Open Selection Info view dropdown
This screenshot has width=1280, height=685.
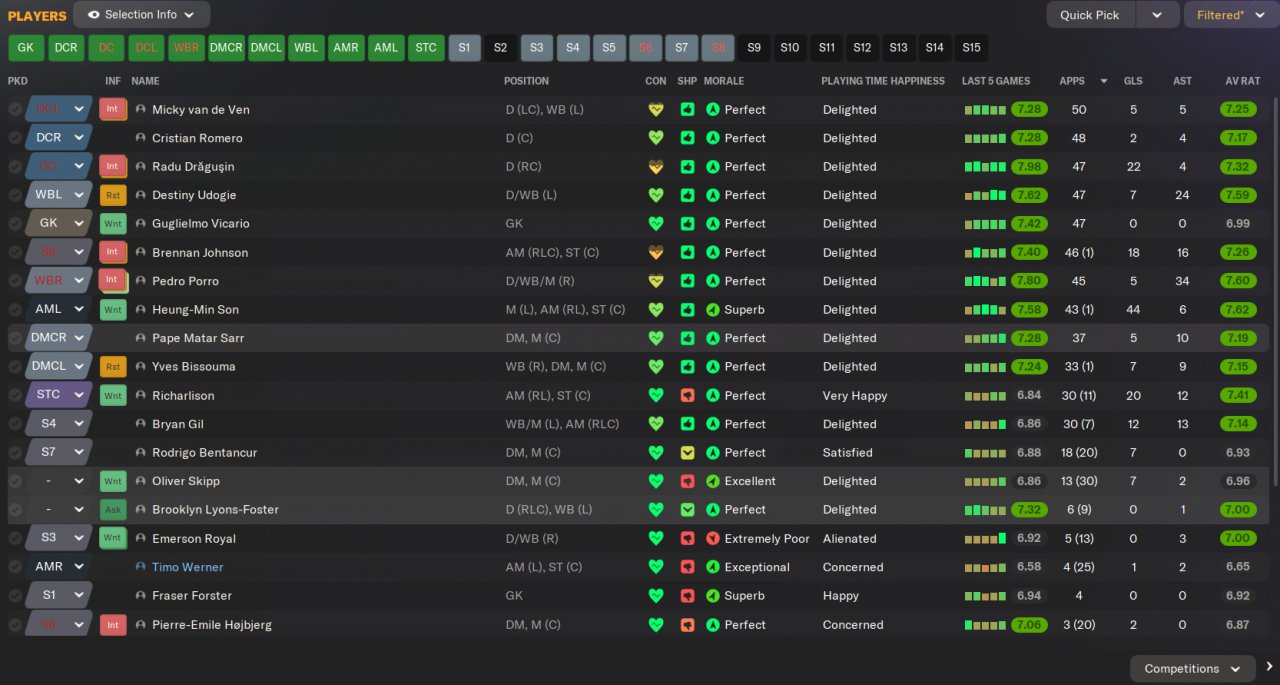click(x=142, y=15)
